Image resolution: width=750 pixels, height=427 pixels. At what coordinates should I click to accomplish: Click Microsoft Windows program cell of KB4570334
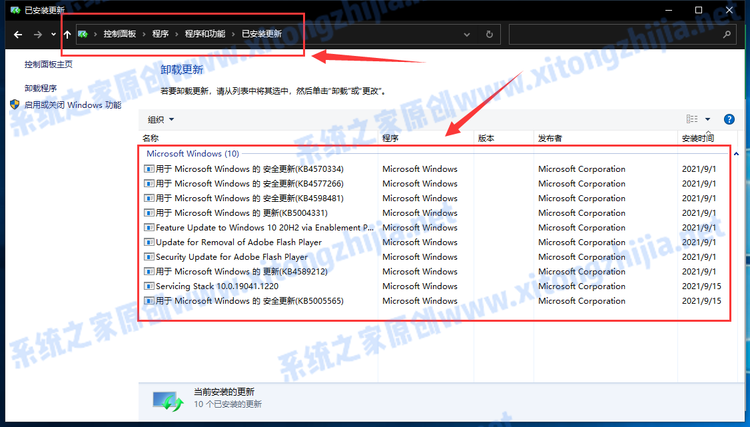pyautogui.click(x=419, y=169)
